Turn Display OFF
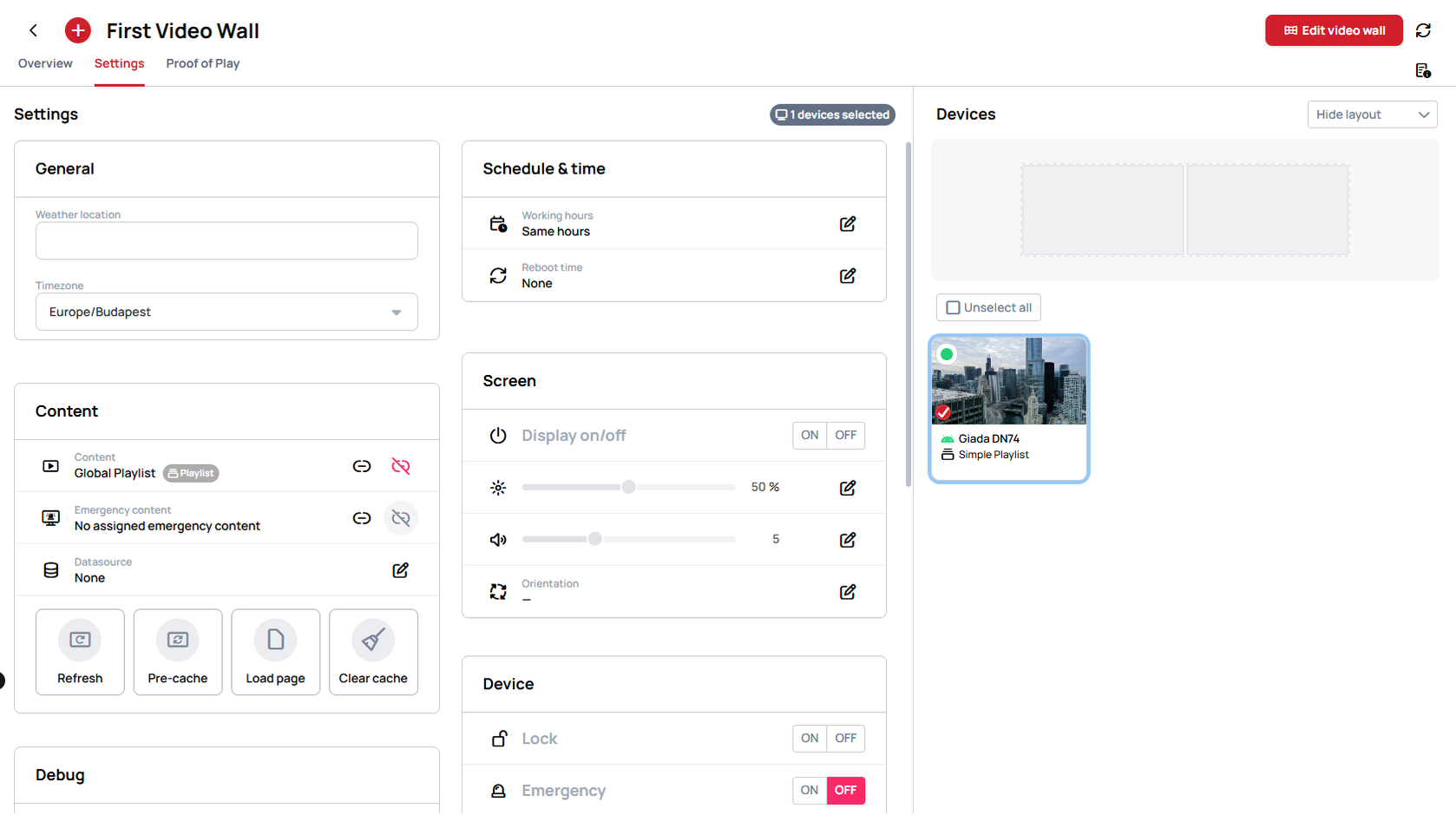The image size is (1456, 815). click(x=846, y=436)
